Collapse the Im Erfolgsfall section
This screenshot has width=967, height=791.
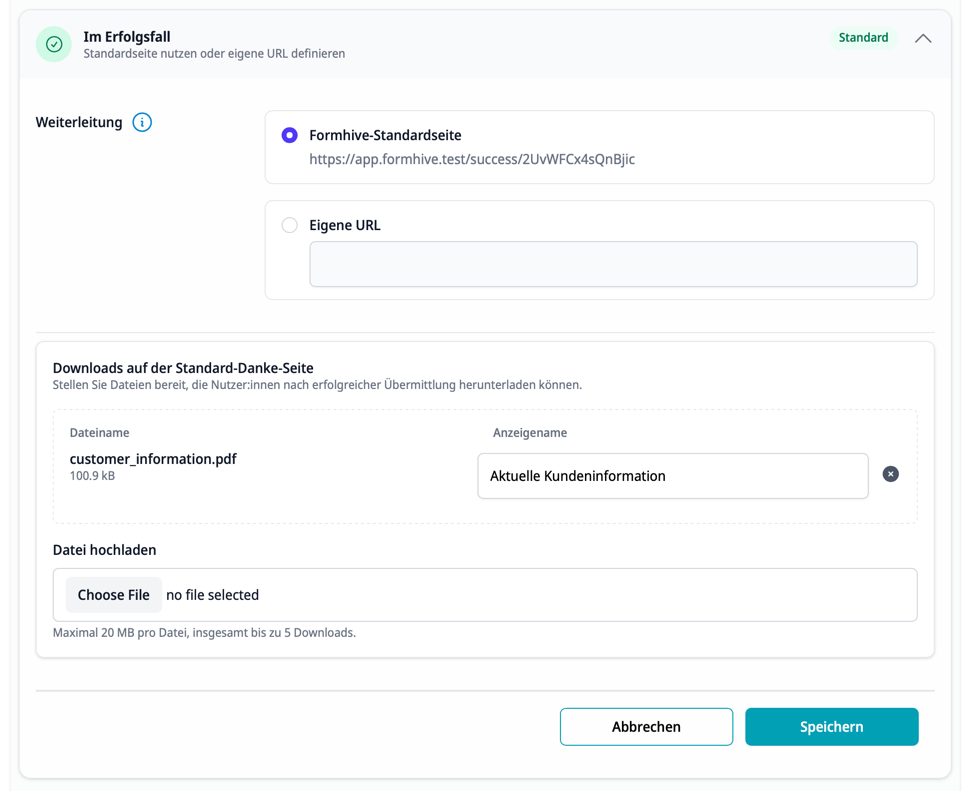point(923,38)
